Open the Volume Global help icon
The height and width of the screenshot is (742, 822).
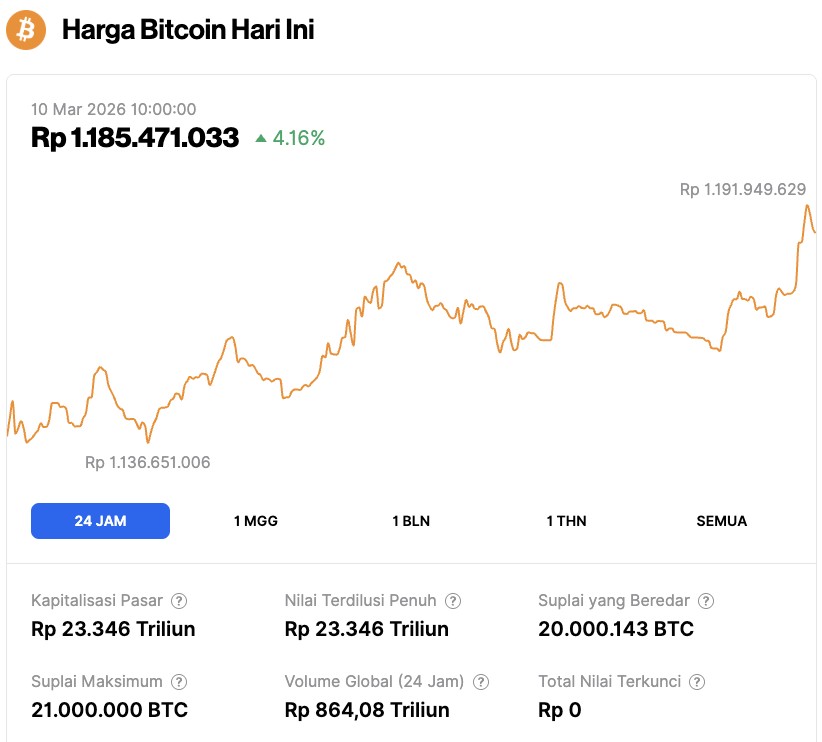pyautogui.click(x=481, y=681)
